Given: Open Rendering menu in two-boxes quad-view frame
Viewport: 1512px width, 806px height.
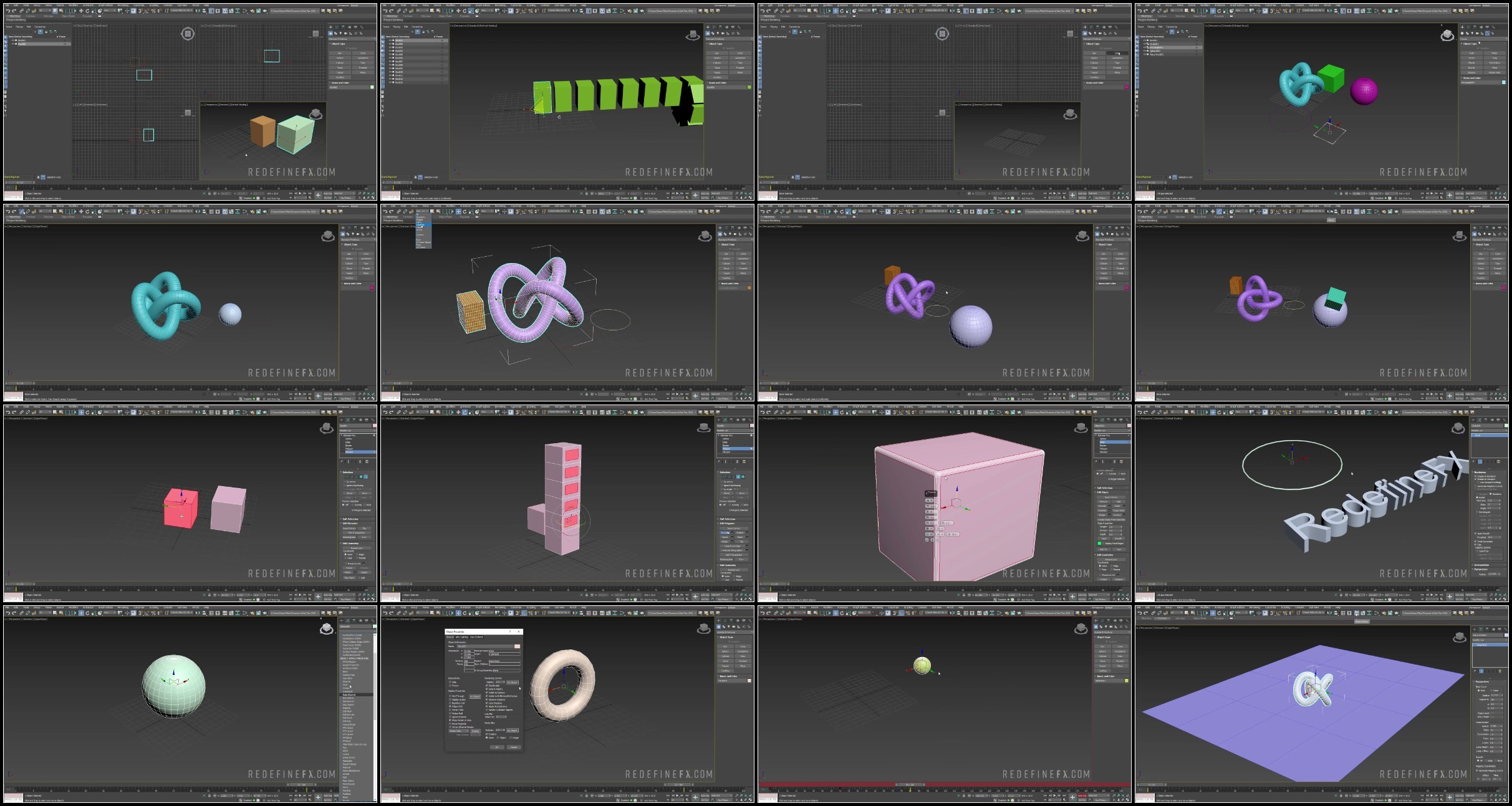Looking at the screenshot, I should click(123, 5).
